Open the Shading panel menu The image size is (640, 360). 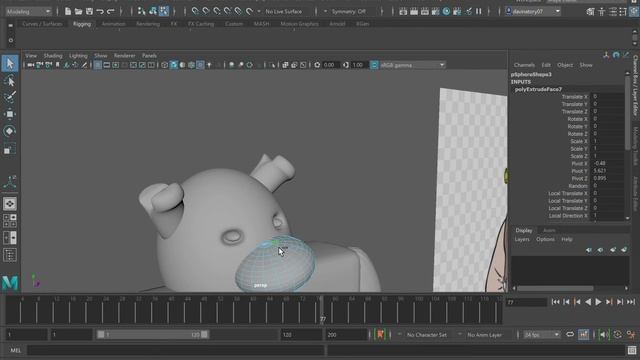(53, 56)
